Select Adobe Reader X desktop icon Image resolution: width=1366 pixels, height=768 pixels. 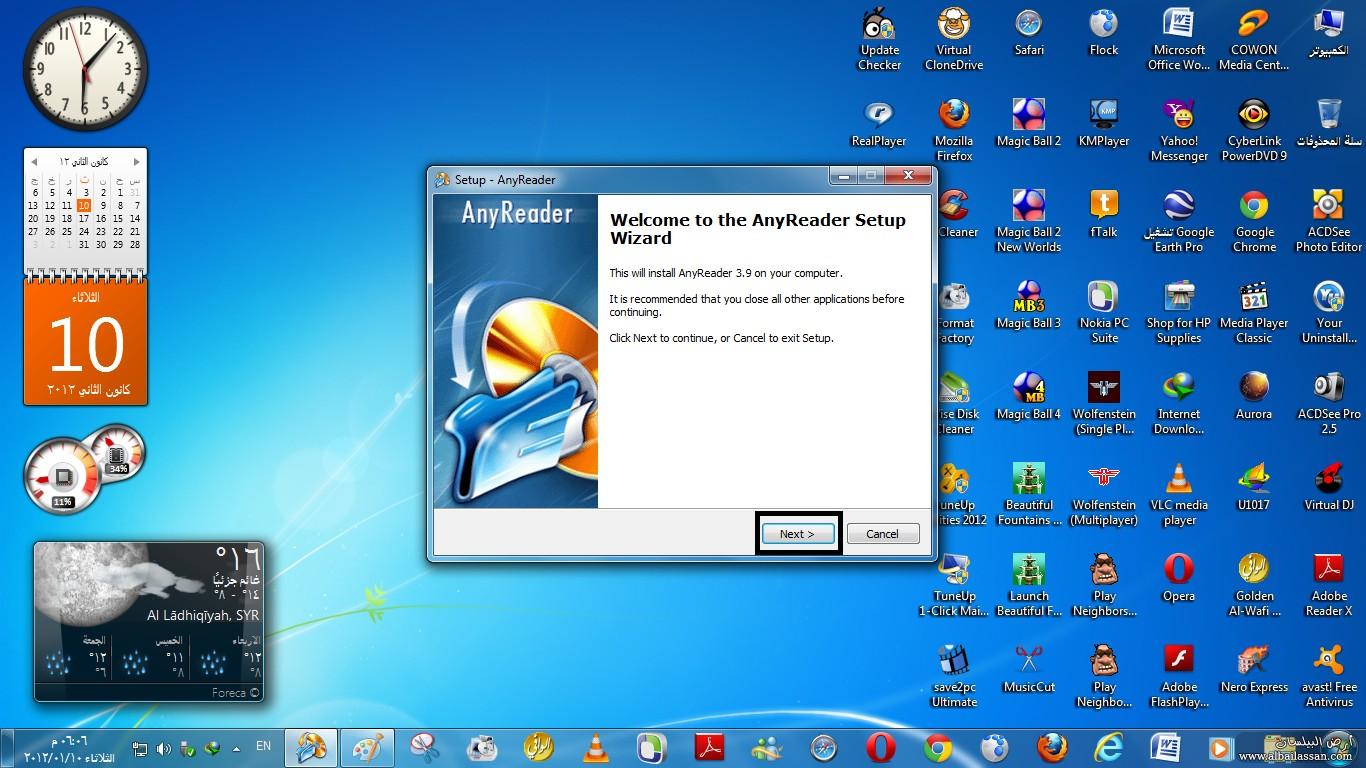[x=1329, y=586]
